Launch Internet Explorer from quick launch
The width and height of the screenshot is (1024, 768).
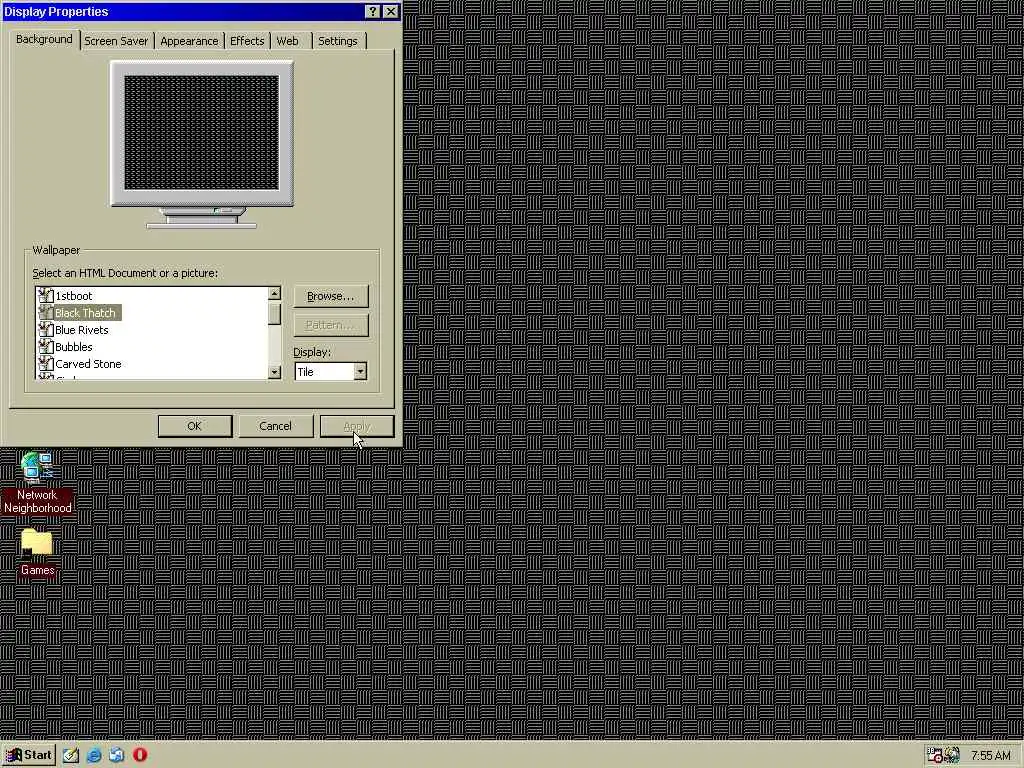pyautogui.click(x=94, y=755)
